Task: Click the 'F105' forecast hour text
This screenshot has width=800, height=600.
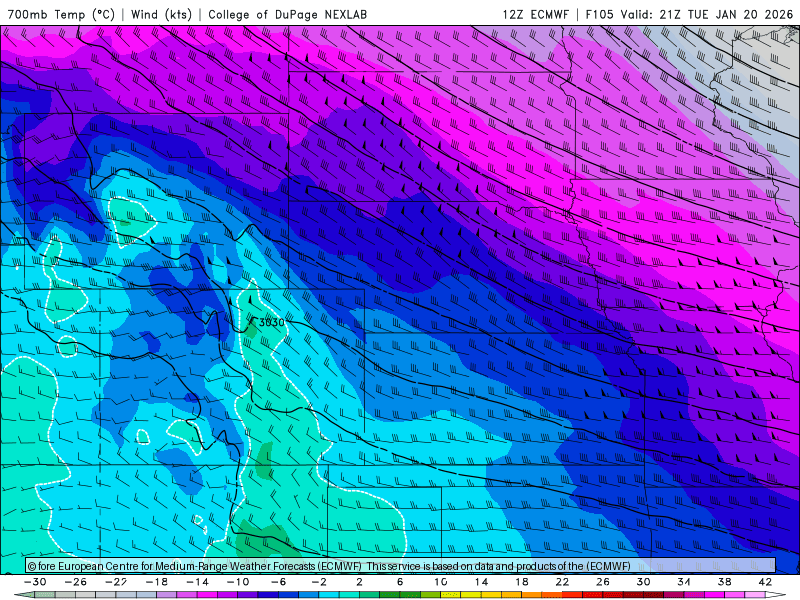Action: (599, 14)
